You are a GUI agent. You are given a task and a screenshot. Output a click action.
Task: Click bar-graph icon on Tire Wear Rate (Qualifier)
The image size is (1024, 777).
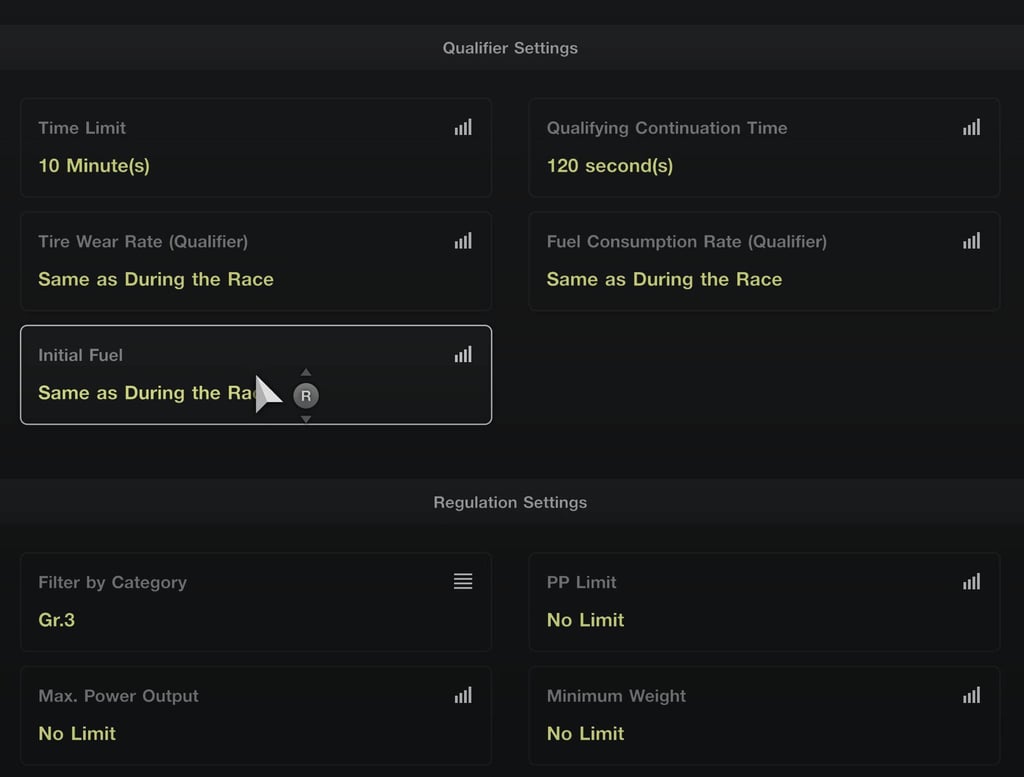[x=463, y=241]
